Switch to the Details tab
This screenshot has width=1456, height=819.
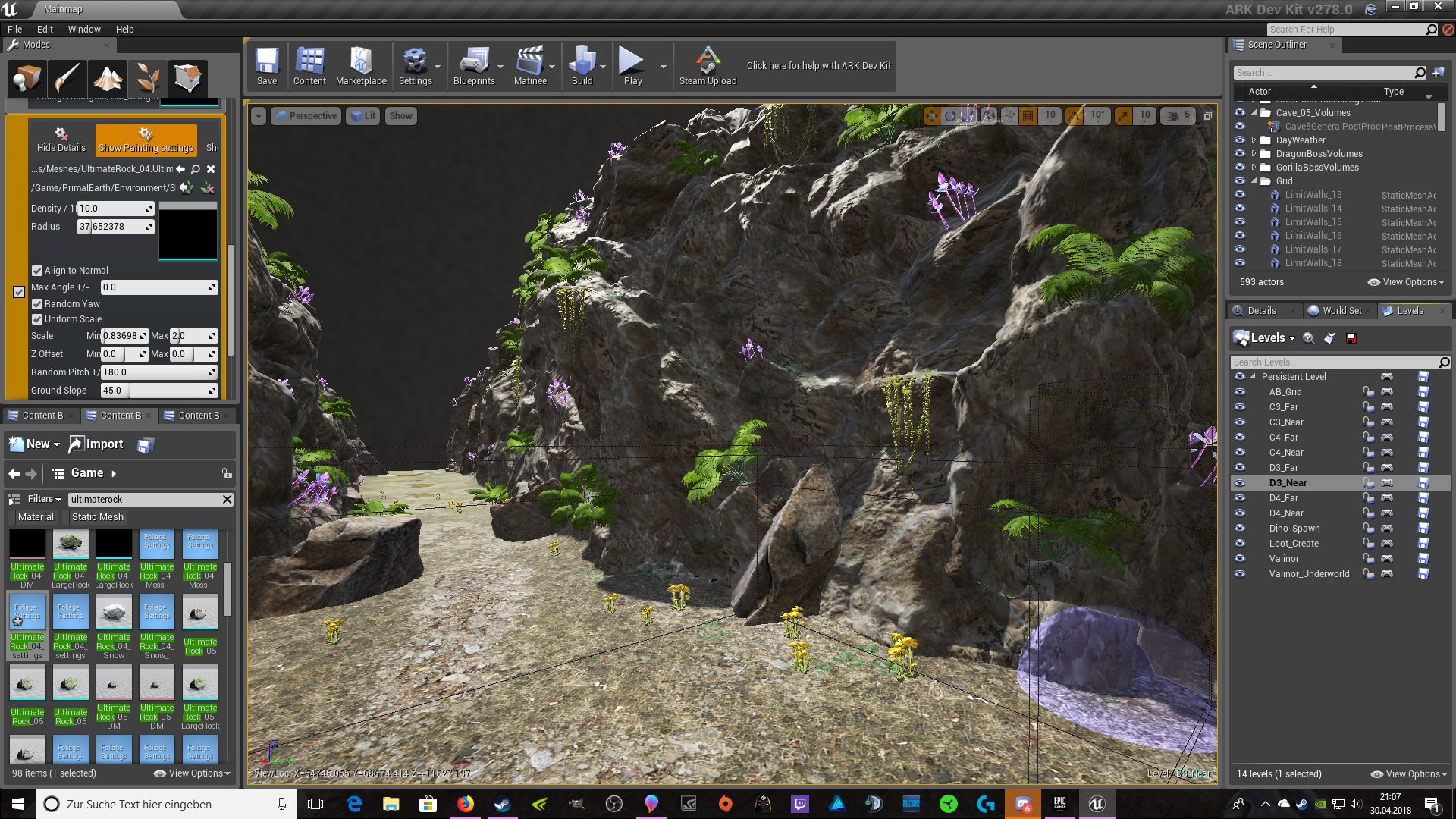coord(1262,311)
